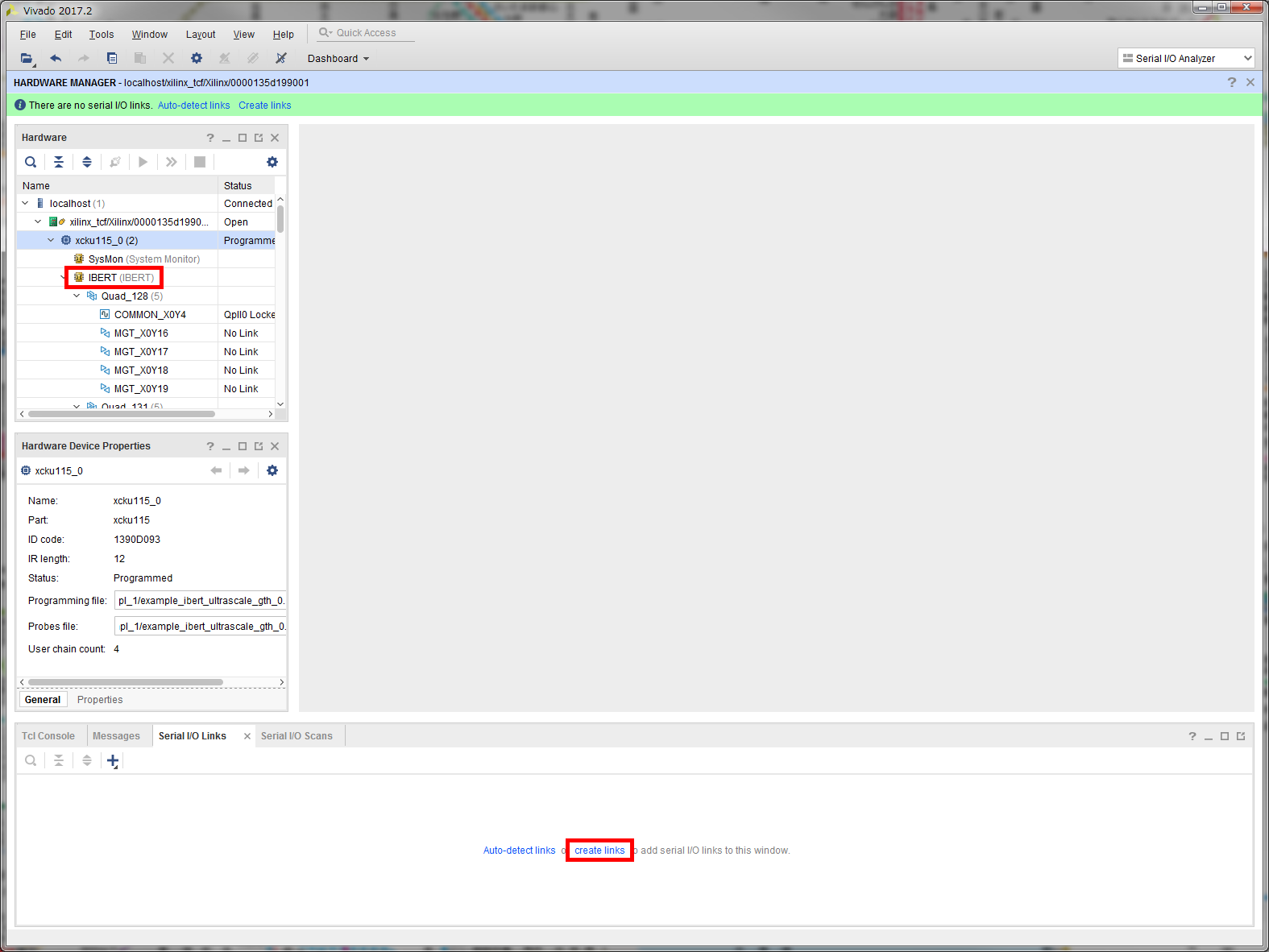Viewport: 1269px width, 952px height.
Task: Switch to the Serial I/O Scans tab
Action: pos(297,736)
